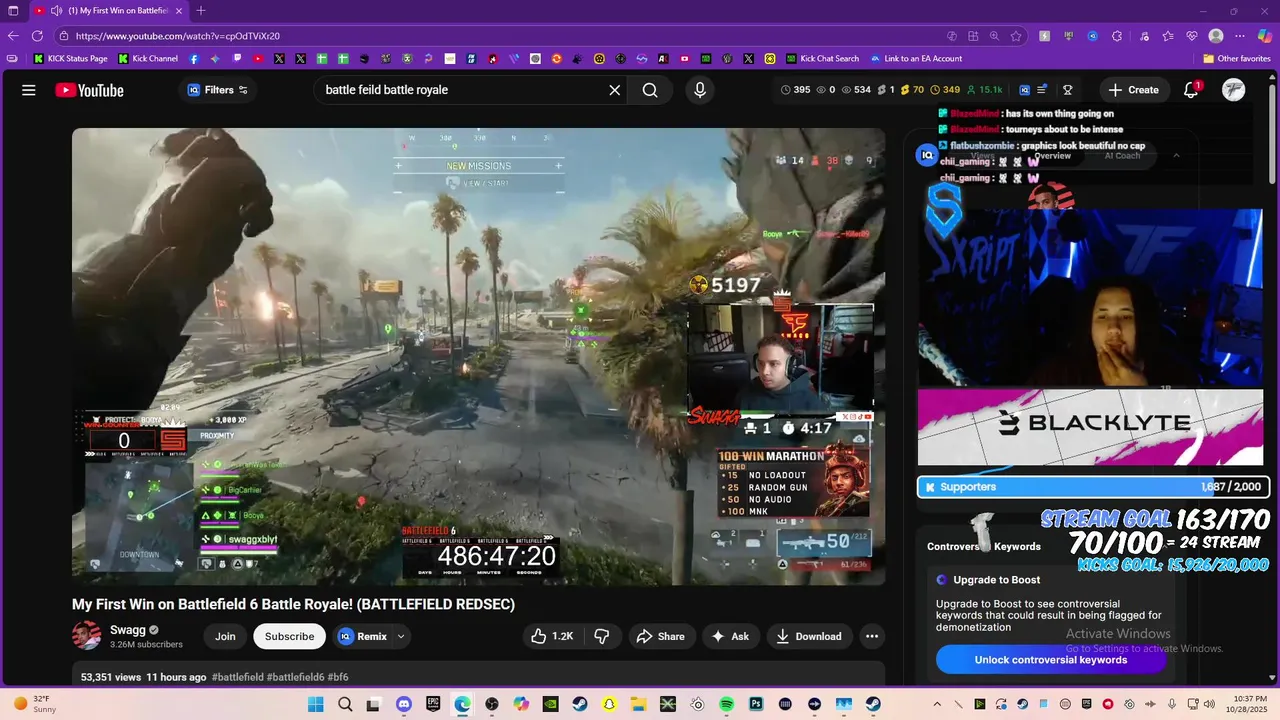
Task: Open the vidIQ Filters button
Action: tap(217, 90)
